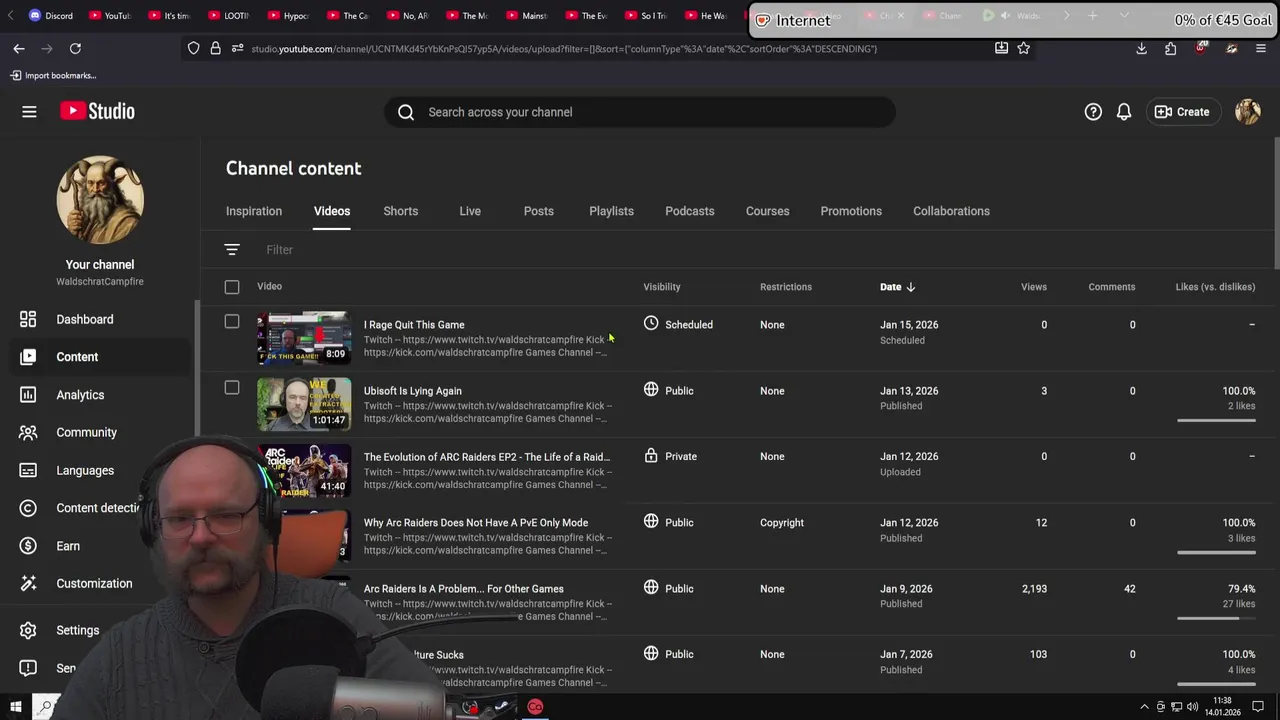The image size is (1280, 720).
Task: Open the notifications bell
Action: 1124,112
